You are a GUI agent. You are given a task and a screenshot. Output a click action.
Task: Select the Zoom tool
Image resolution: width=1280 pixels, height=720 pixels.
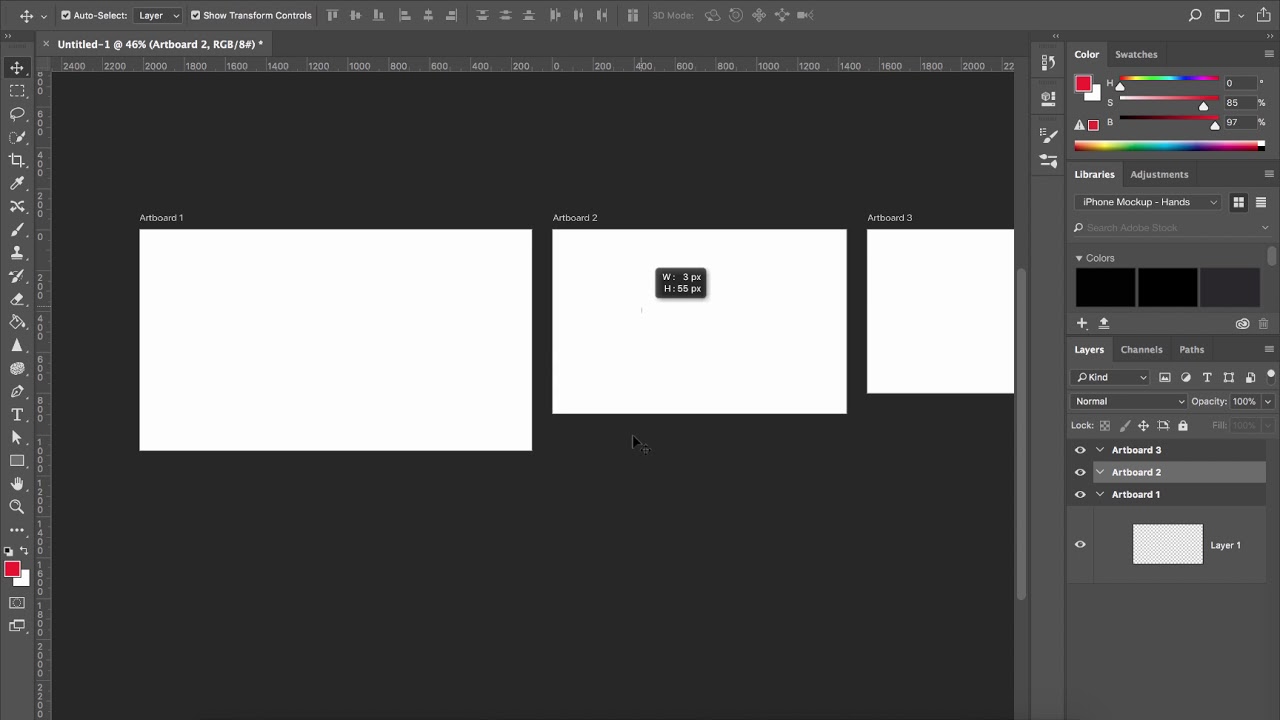click(x=17, y=507)
